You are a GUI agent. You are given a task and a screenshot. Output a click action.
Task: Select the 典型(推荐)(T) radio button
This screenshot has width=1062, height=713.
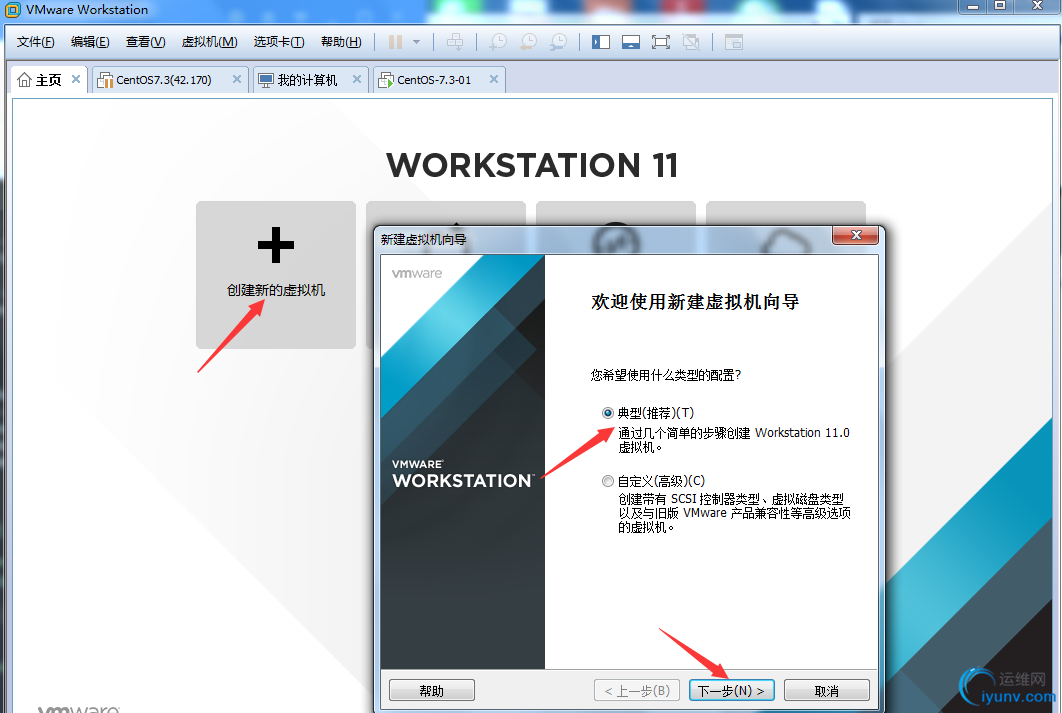coord(608,413)
